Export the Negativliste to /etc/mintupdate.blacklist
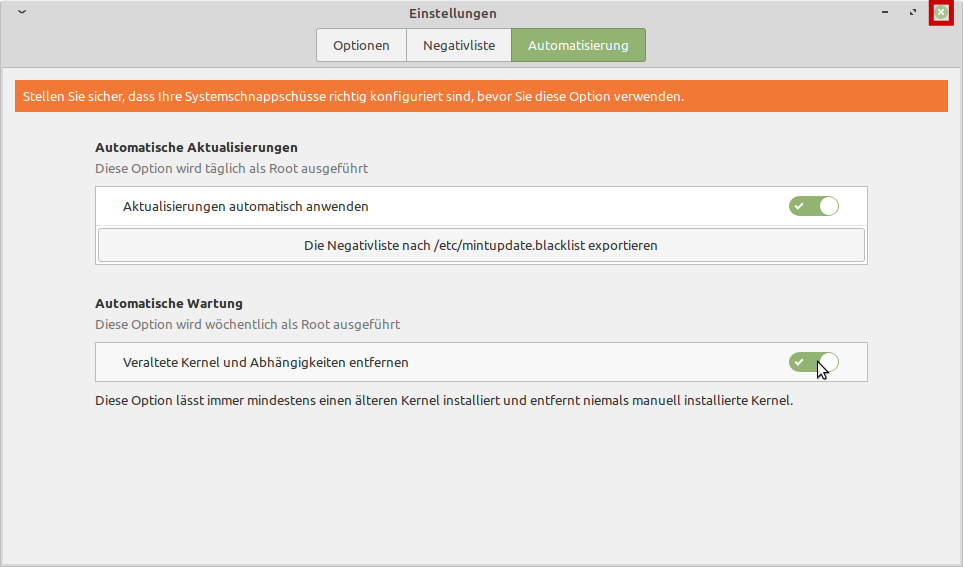 coord(481,245)
